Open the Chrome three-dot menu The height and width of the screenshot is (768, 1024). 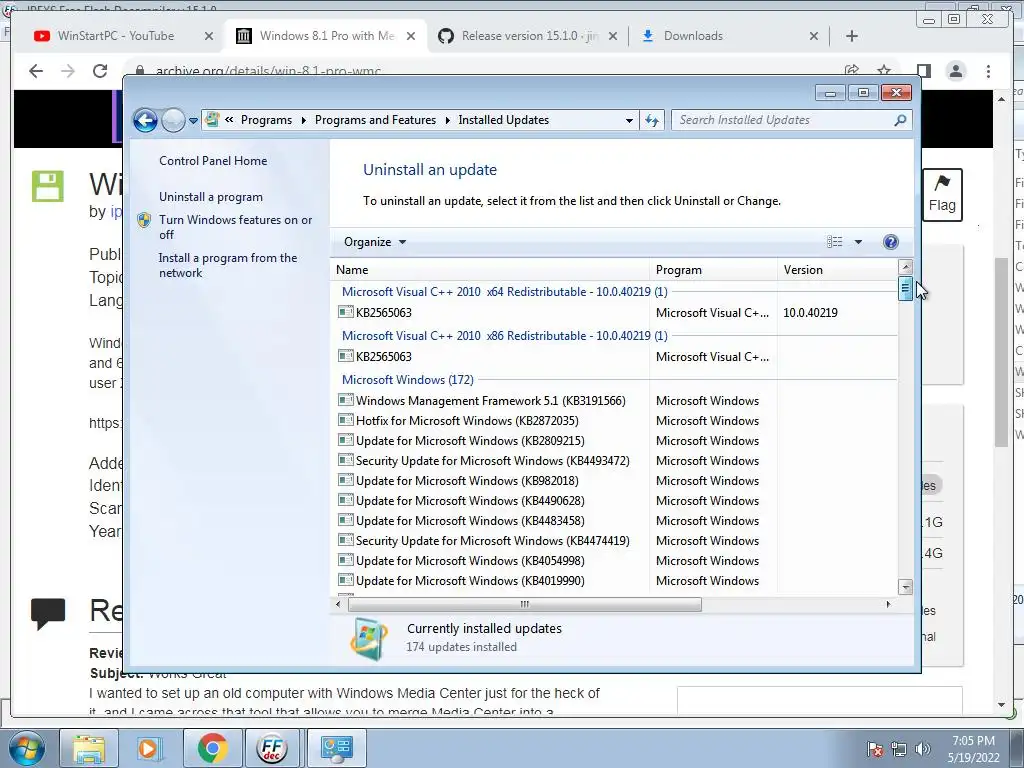tap(988, 71)
